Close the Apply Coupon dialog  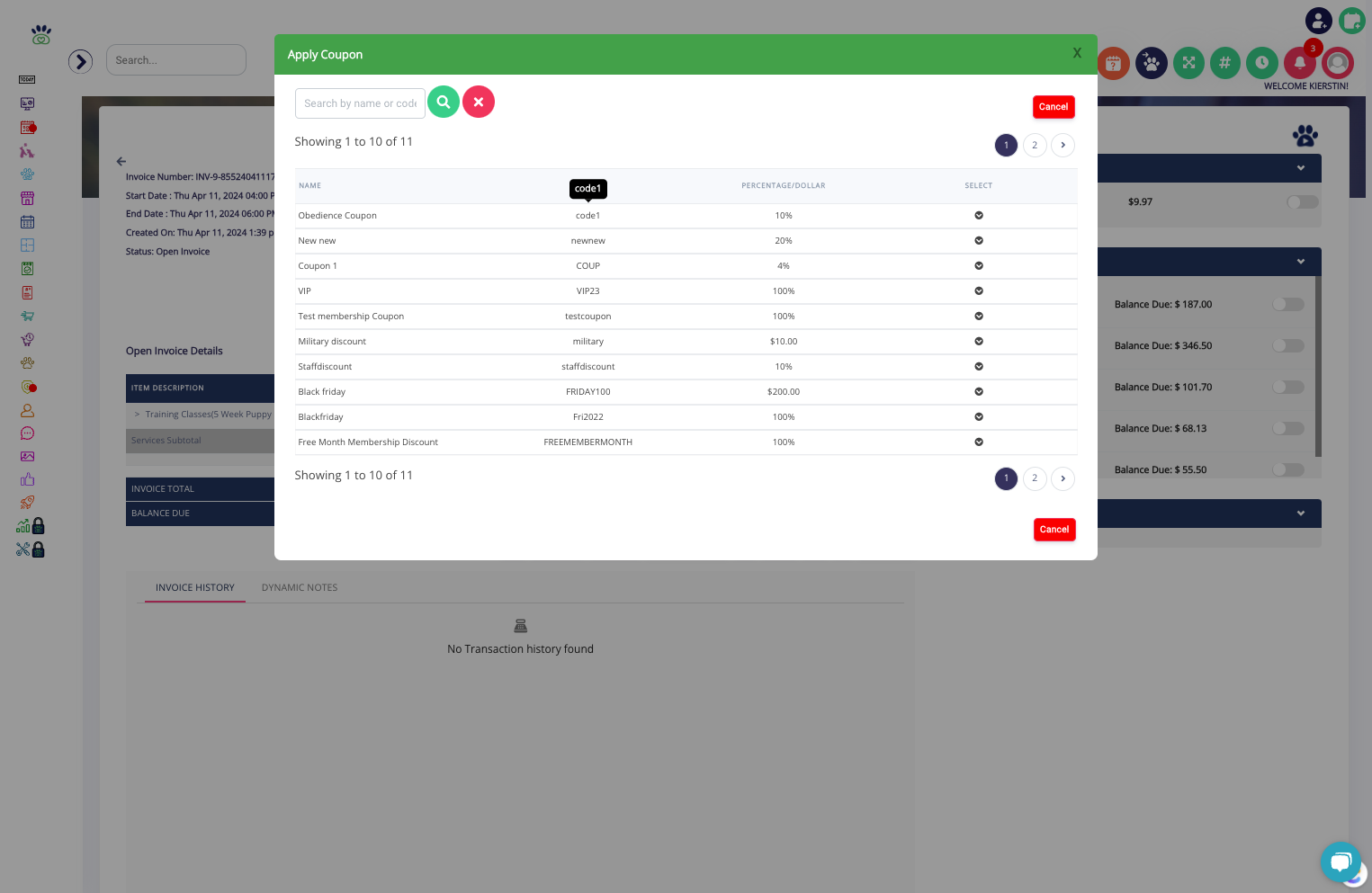coord(1077,54)
